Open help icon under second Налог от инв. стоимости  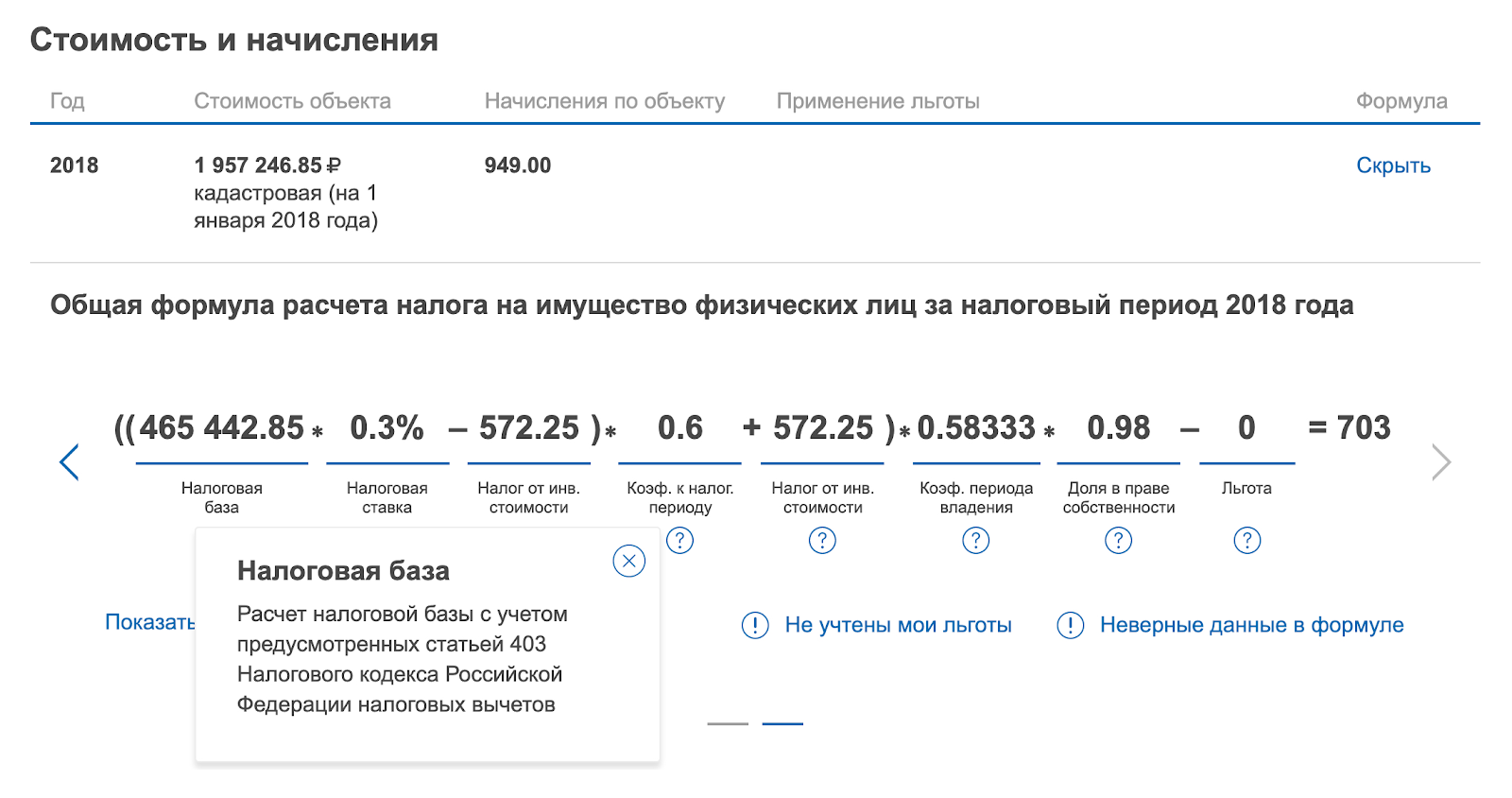click(x=822, y=540)
